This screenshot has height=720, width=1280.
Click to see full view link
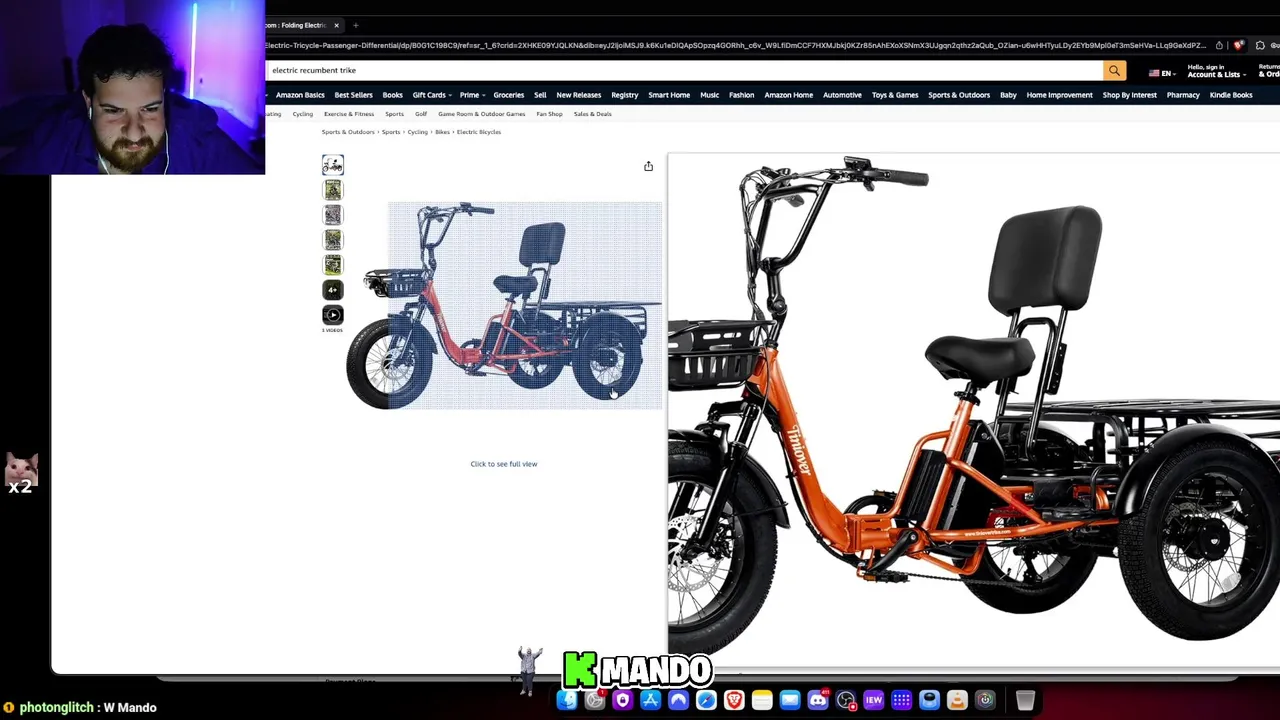pyautogui.click(x=504, y=464)
